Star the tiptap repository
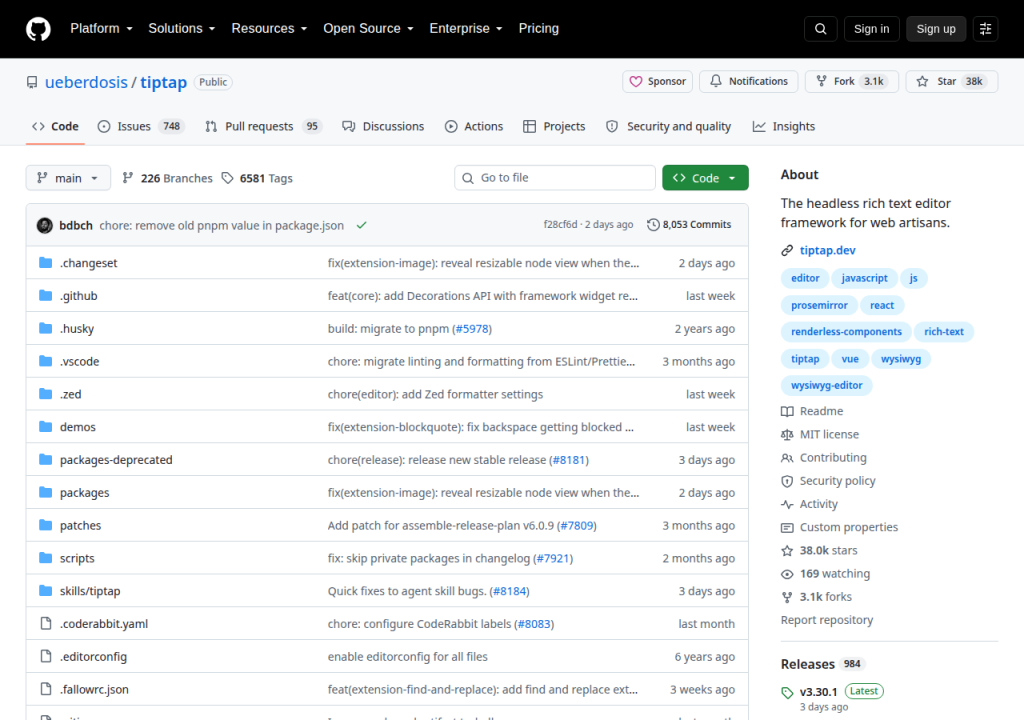Screen dimensions: 1024x720 [952, 82]
